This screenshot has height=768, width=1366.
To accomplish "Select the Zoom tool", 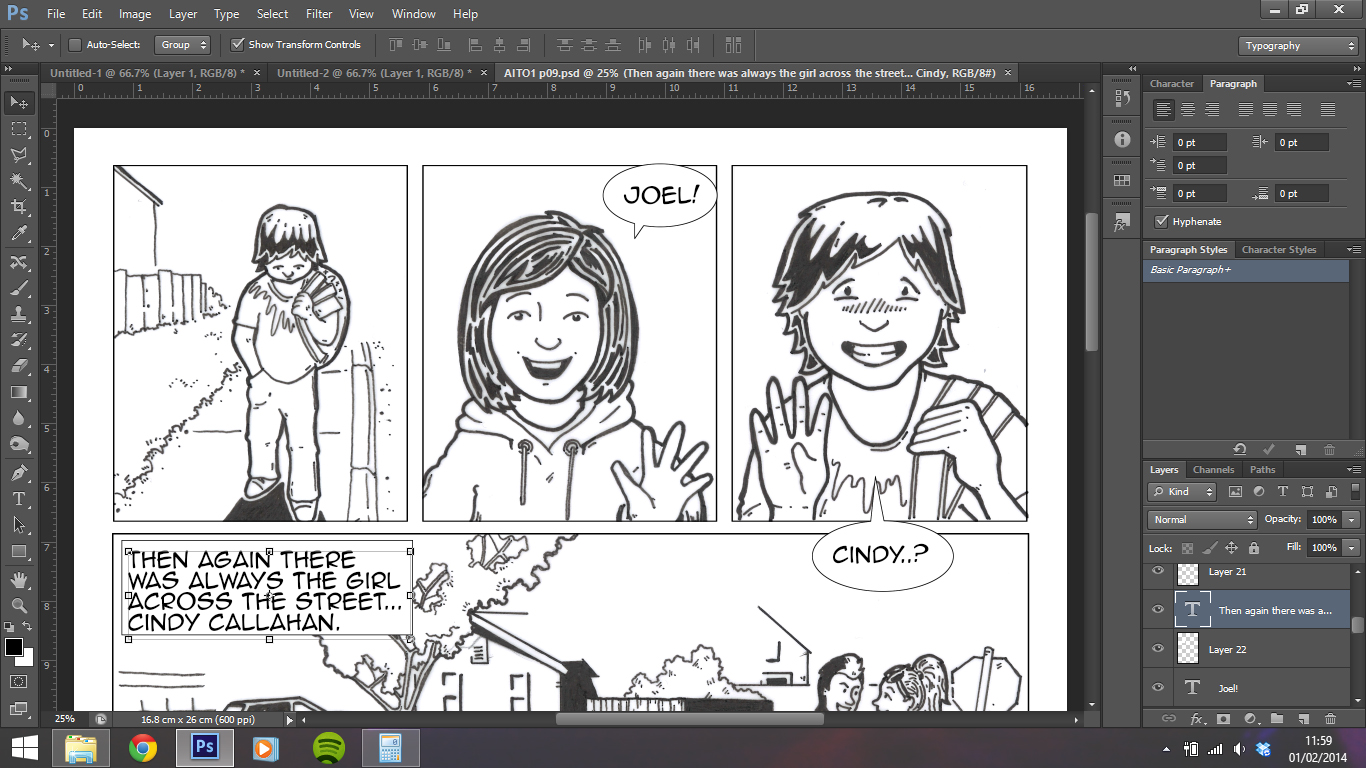I will click(18, 605).
